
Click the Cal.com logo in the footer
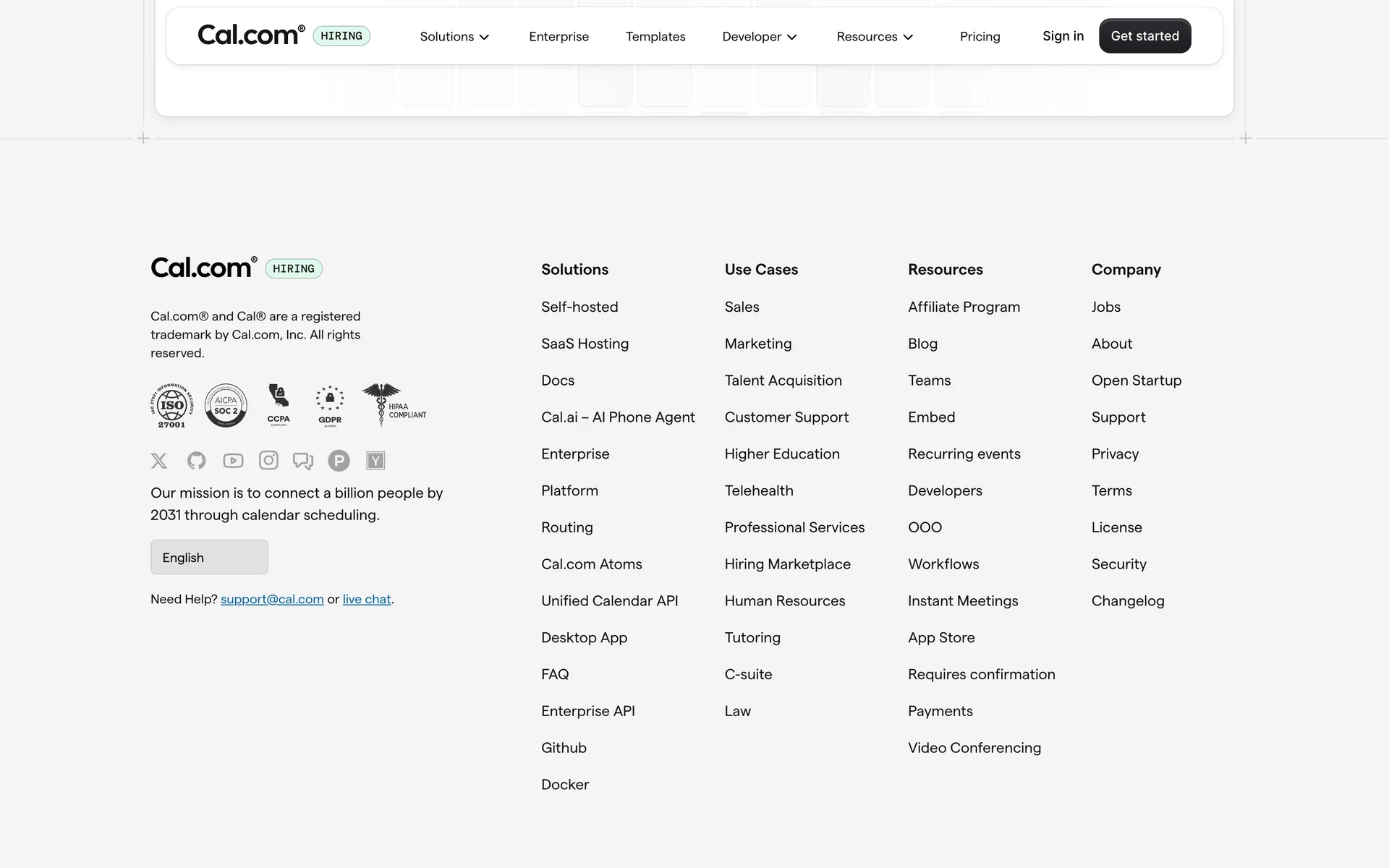pos(203,268)
